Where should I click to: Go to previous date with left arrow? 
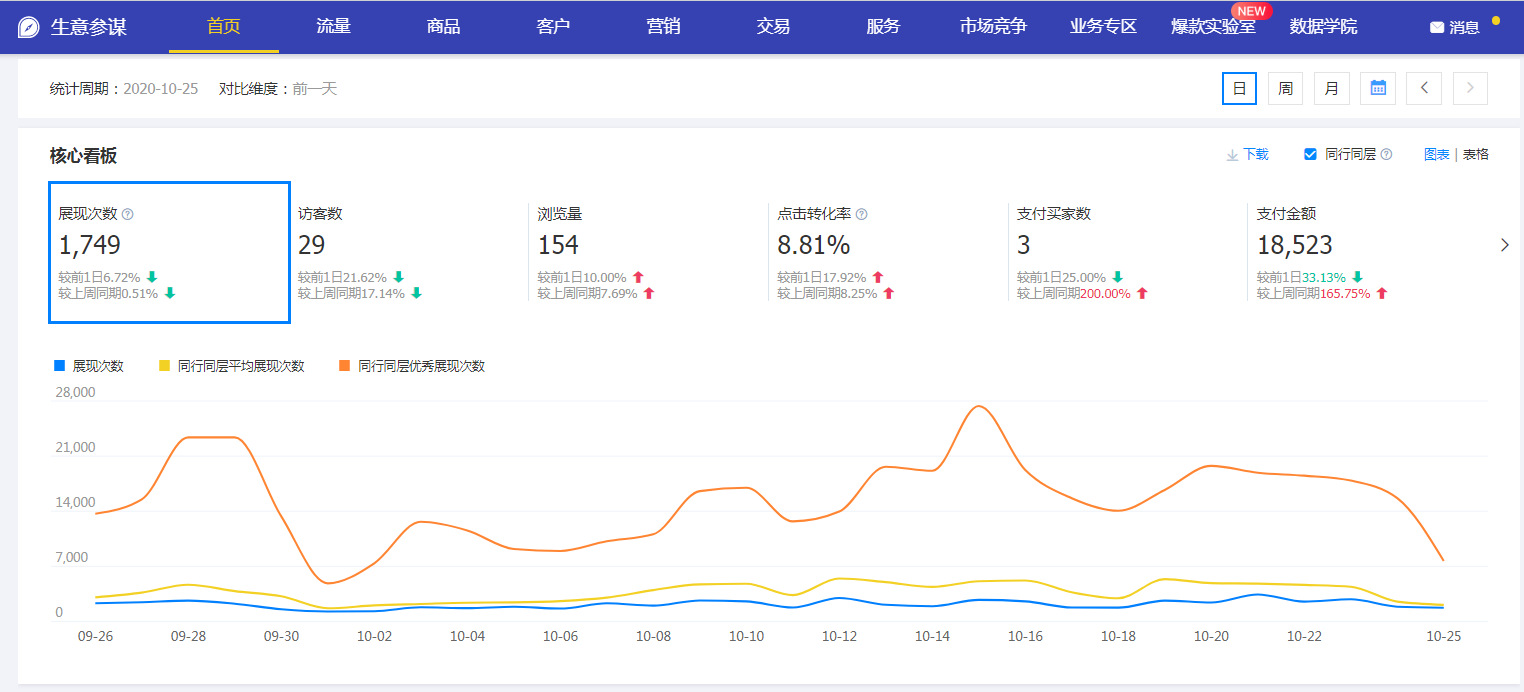click(1423, 88)
